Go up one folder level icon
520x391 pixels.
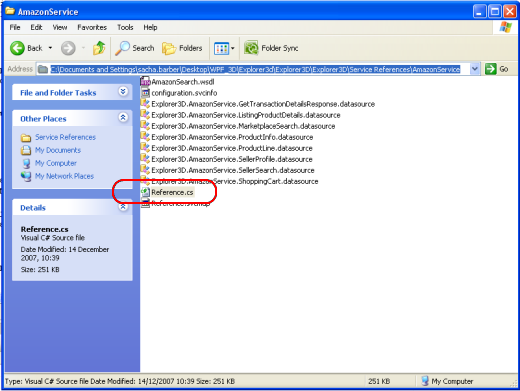click(99, 48)
